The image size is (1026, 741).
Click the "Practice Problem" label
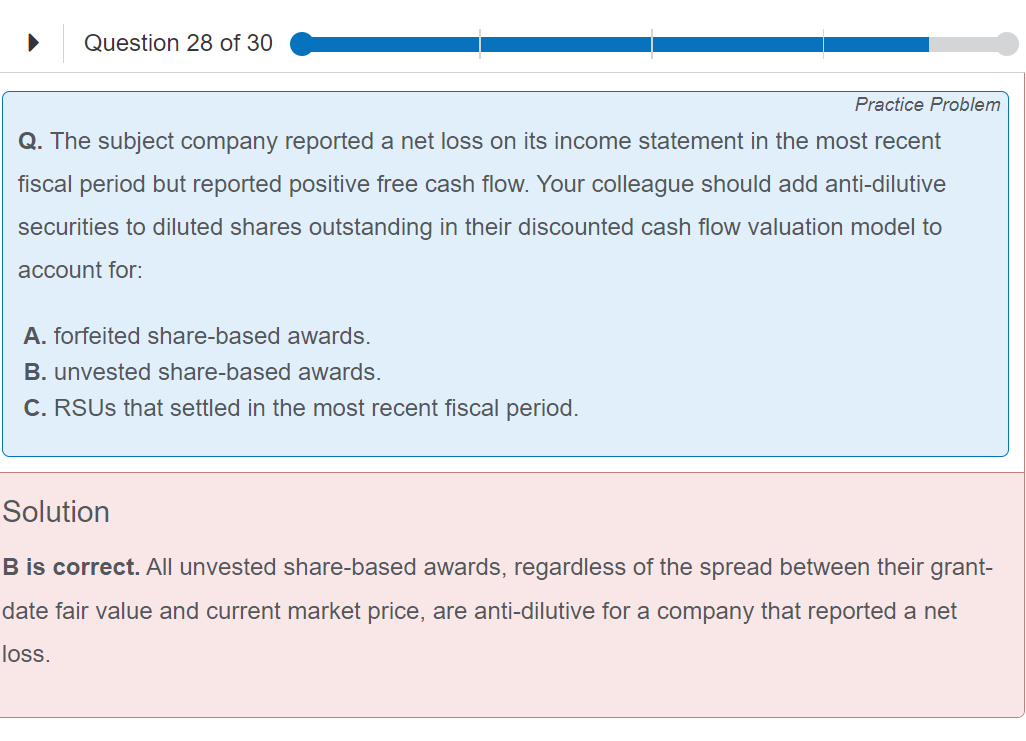pyautogui.click(x=927, y=105)
